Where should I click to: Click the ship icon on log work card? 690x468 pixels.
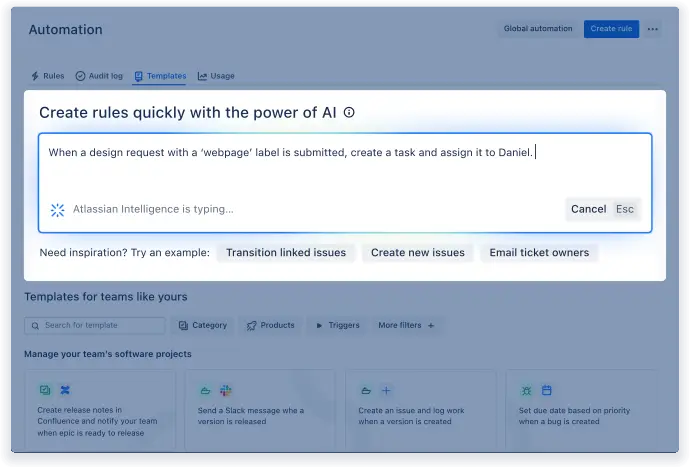[366, 391]
